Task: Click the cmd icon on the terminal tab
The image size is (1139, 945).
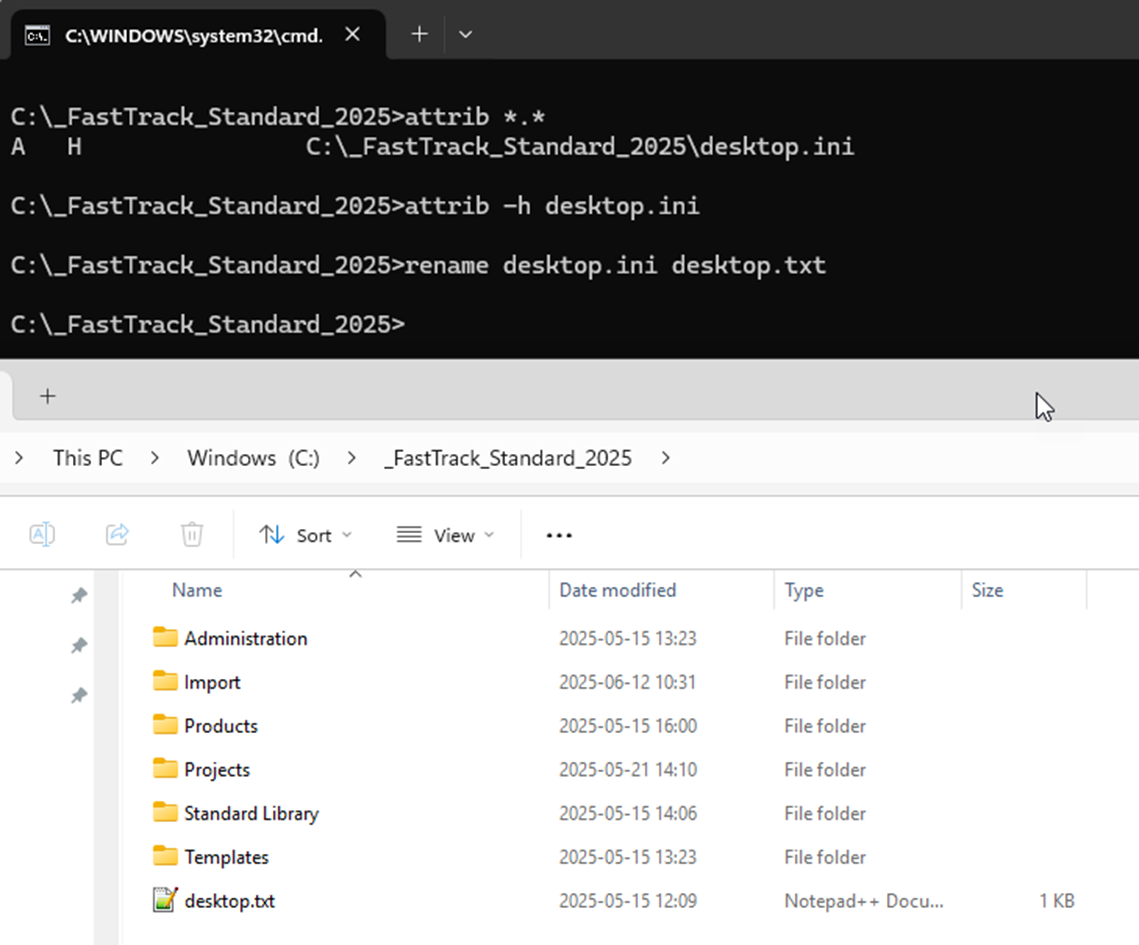Action: (x=38, y=33)
